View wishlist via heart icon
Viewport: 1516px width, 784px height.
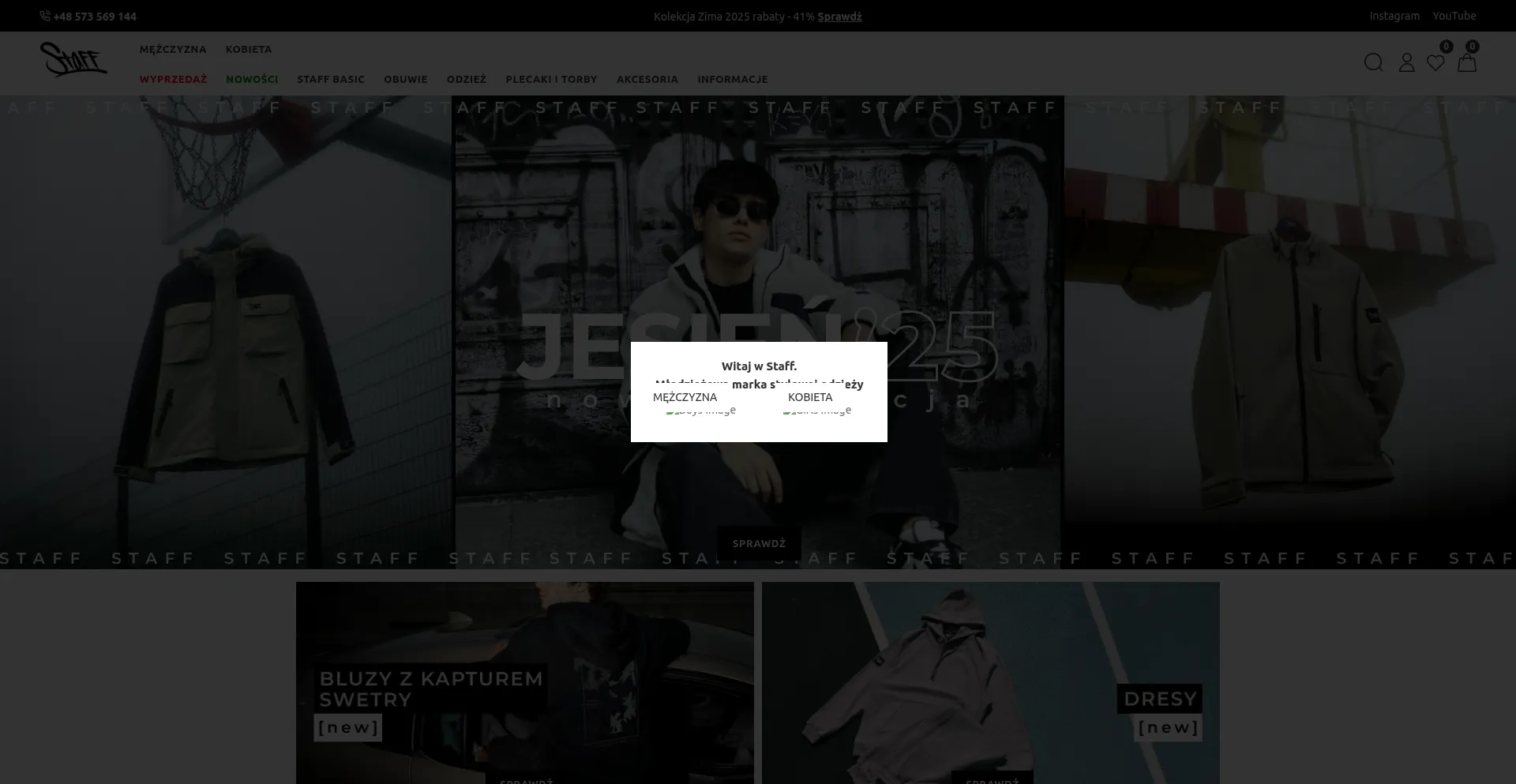[1435, 62]
